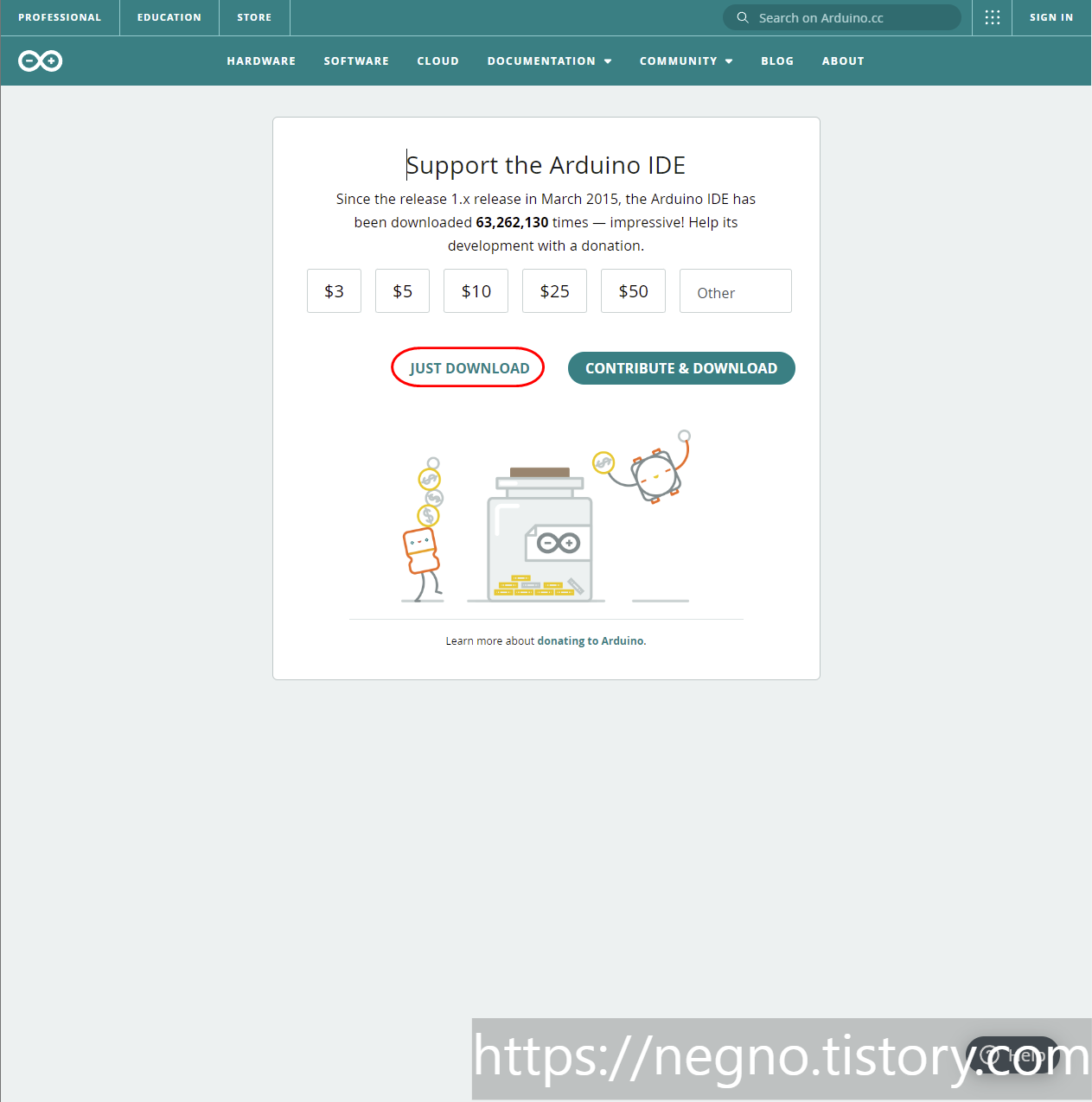Open the donating to Arduino link
Screen dimensions: 1092x1102
point(591,641)
